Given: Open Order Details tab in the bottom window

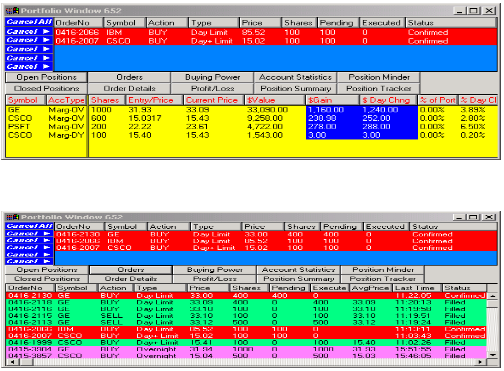Looking at the screenshot, I should [131, 279].
